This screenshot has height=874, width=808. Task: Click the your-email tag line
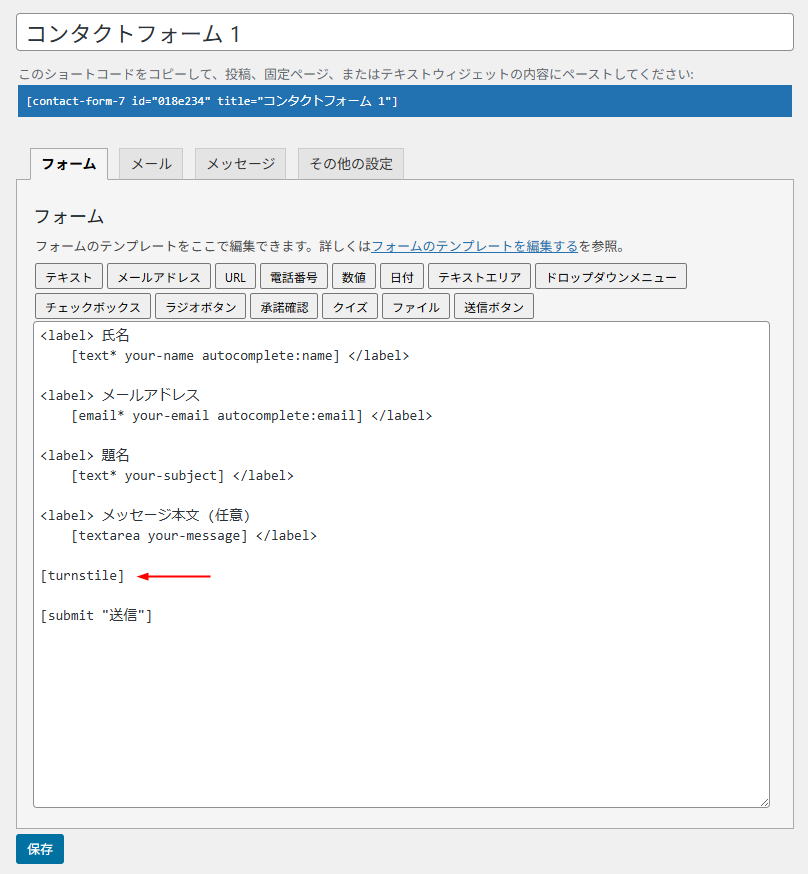click(251, 416)
